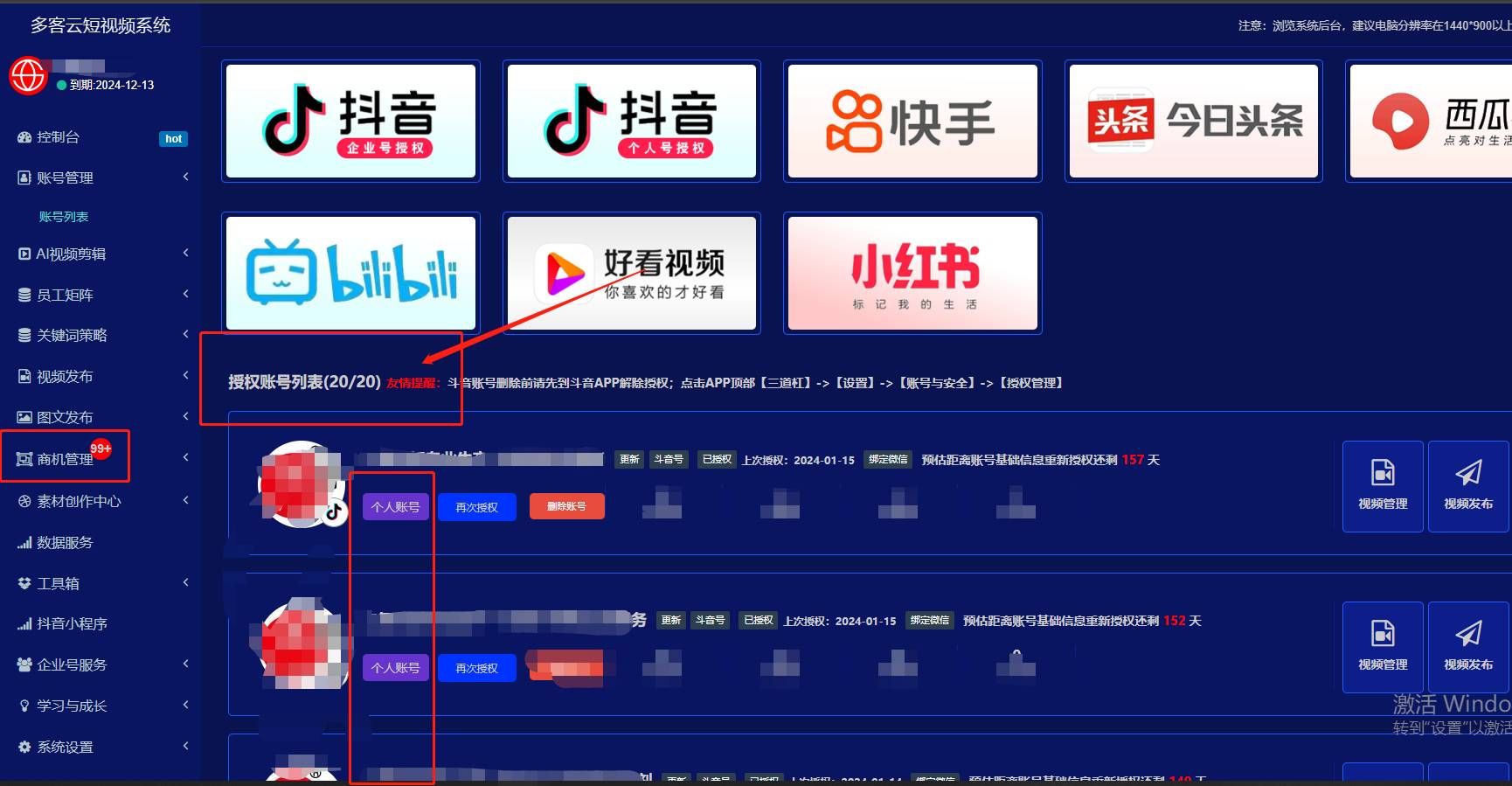Click 个人账号 on the 157天 account row
This screenshot has height=786, width=1512.
395,506
